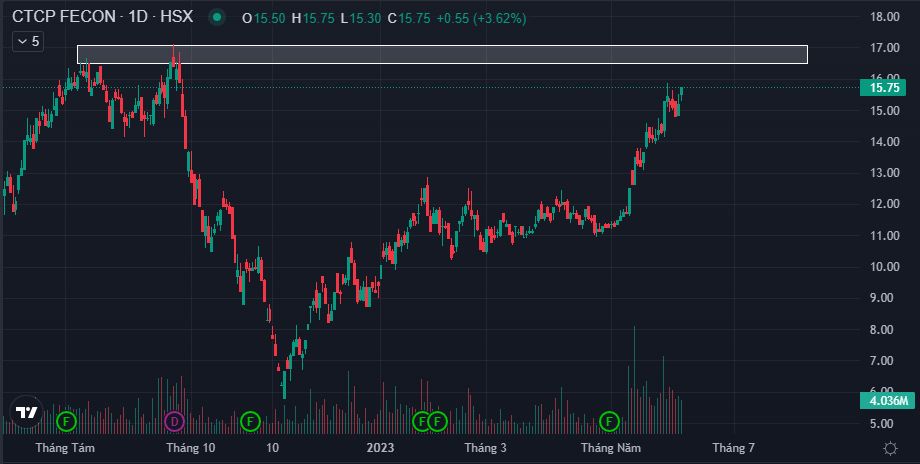Click the 4.036M volume label on axis
The width and height of the screenshot is (920, 464).
(887, 401)
